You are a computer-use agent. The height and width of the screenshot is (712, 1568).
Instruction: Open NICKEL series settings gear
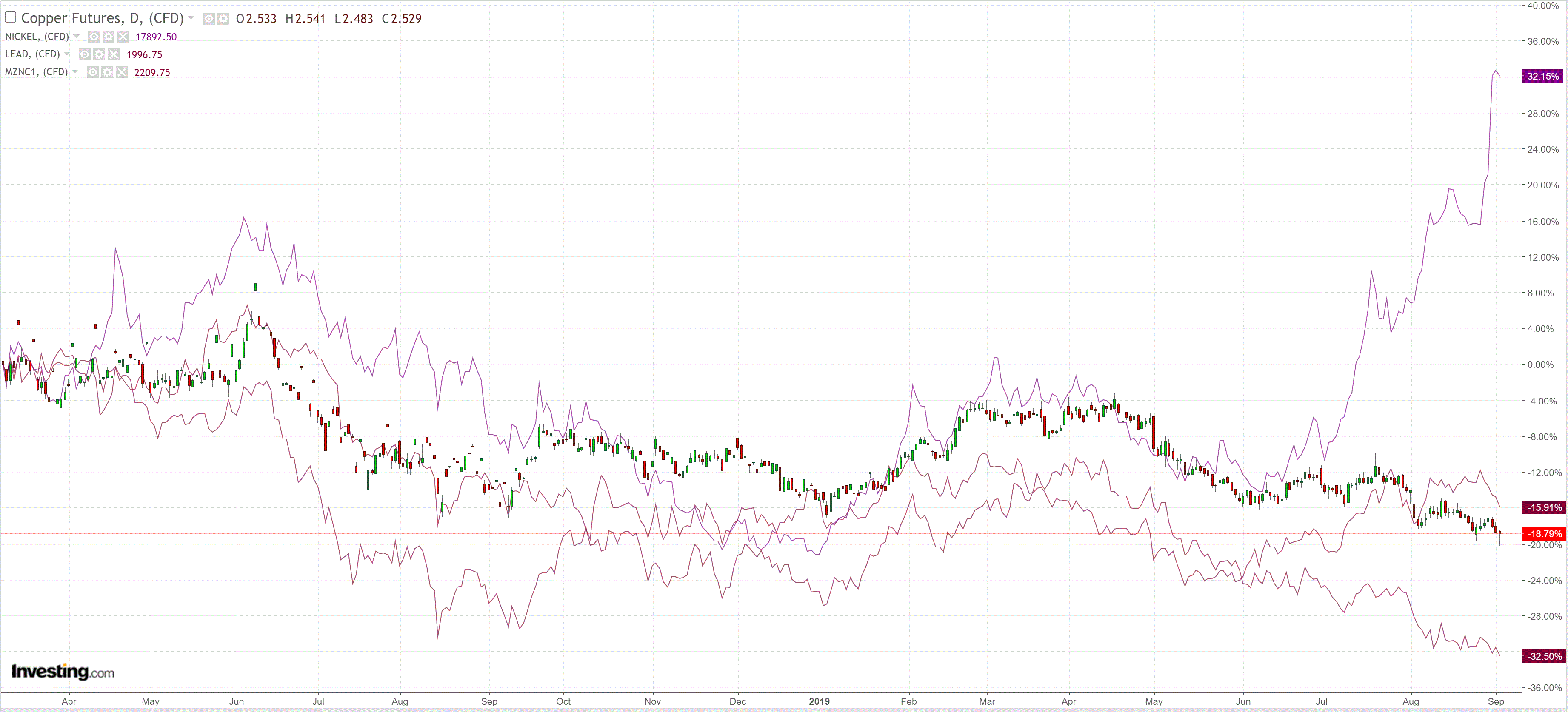109,37
